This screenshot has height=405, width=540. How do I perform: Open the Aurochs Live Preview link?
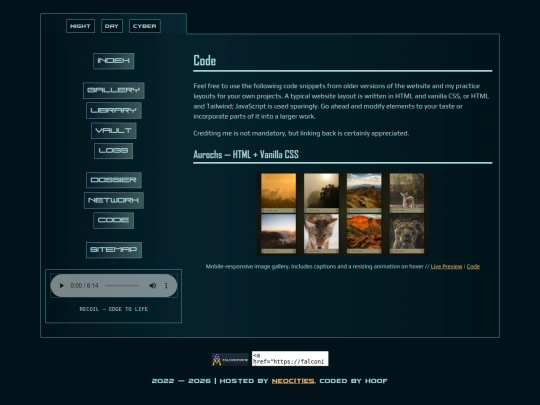(446, 267)
